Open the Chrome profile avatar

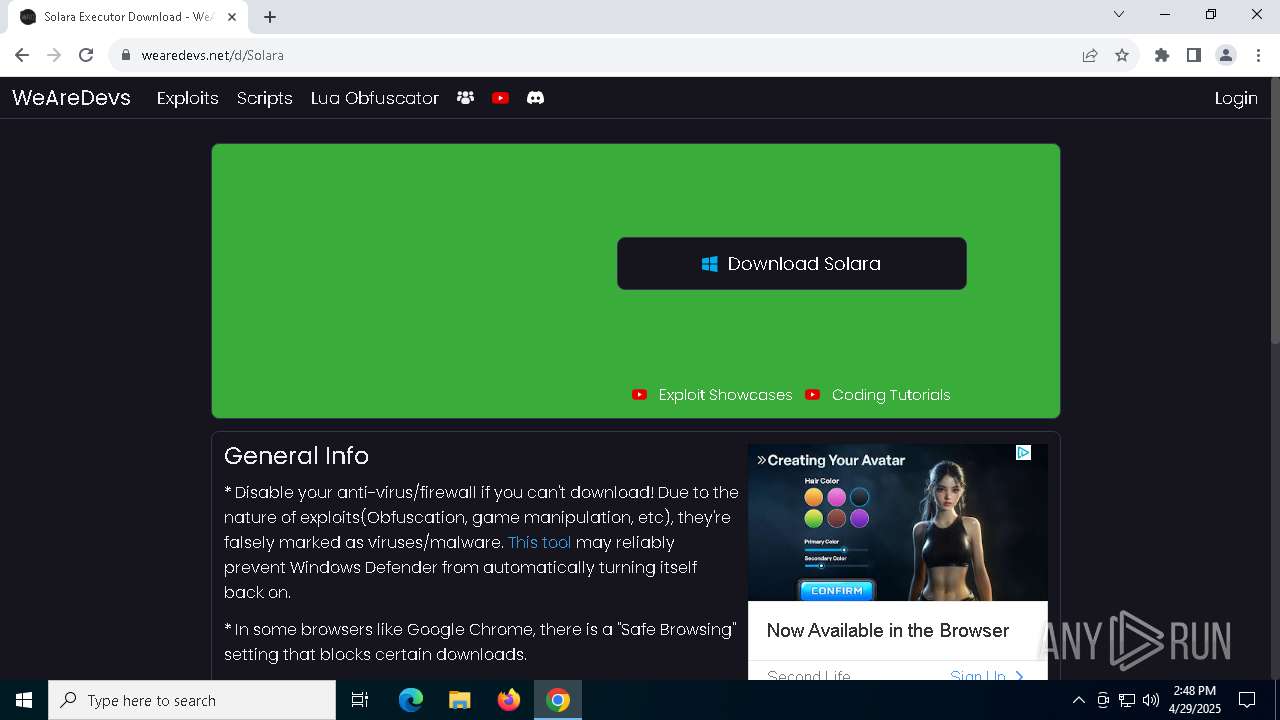coord(1226,55)
